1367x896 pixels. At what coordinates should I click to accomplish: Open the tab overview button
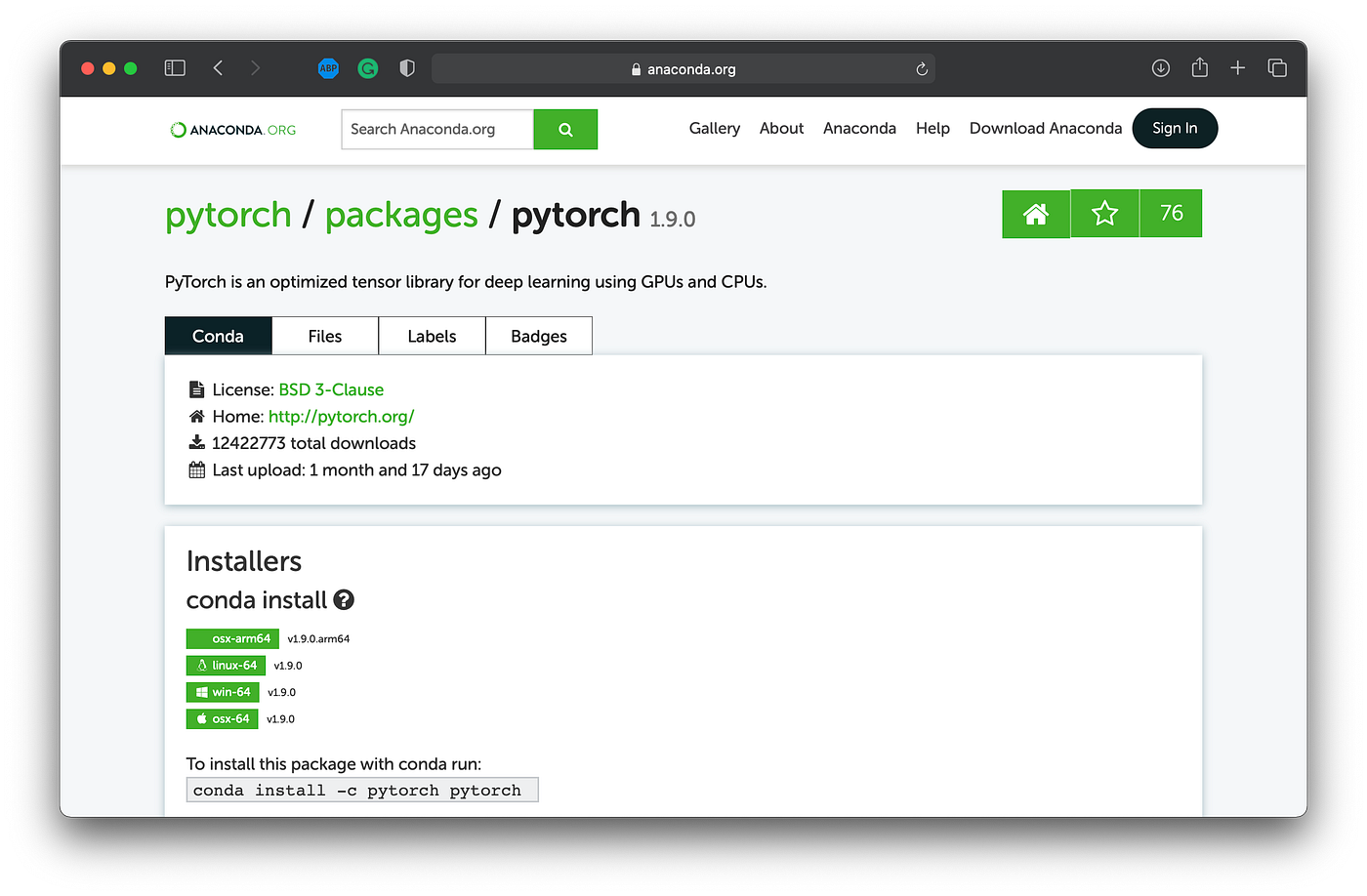pyautogui.click(x=1277, y=67)
